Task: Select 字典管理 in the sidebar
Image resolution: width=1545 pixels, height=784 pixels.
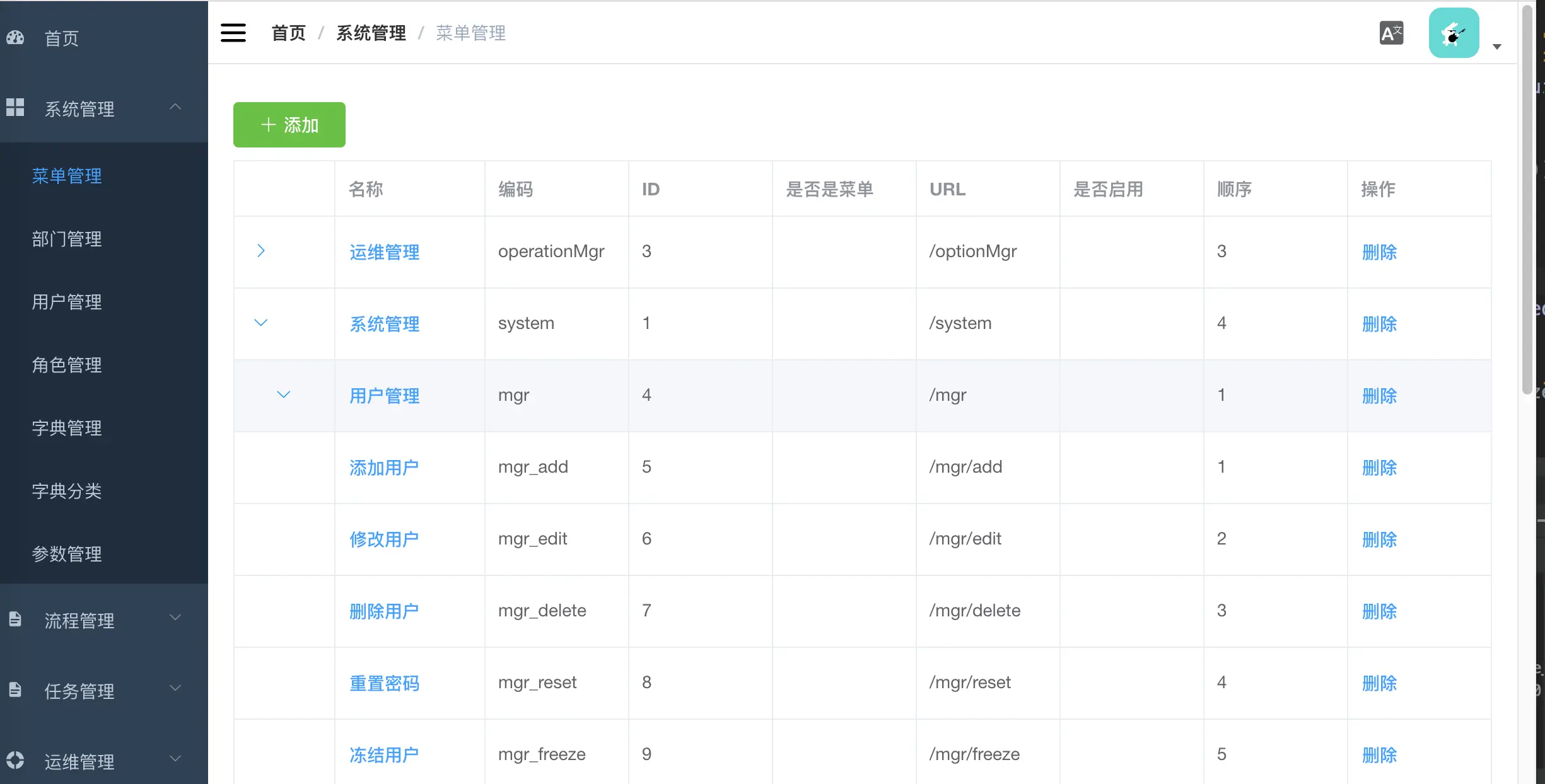Action: 67,428
